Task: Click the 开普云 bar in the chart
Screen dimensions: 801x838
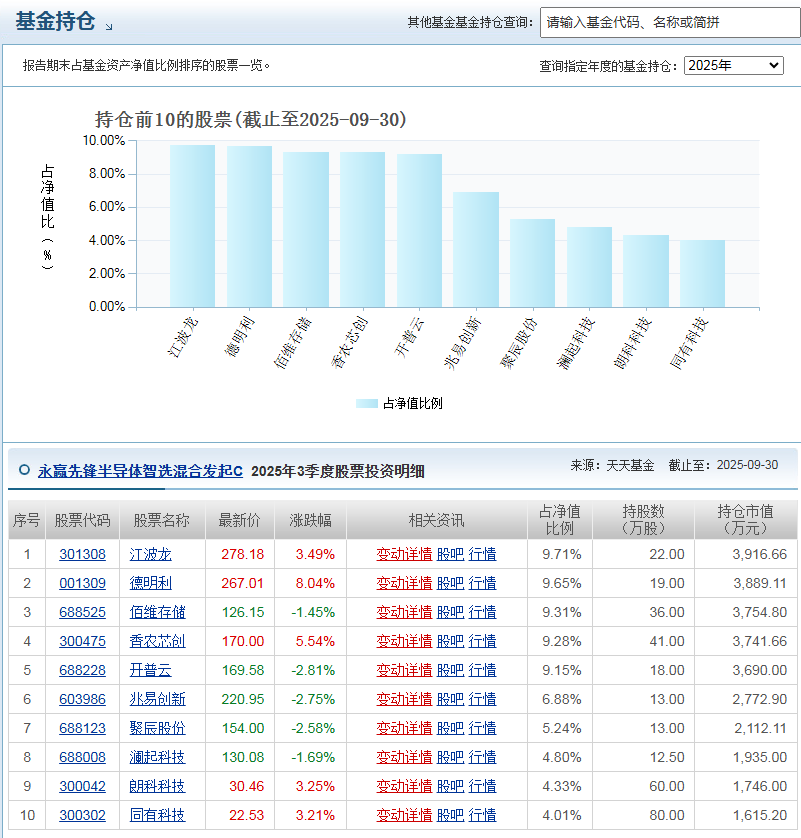Action: [x=419, y=231]
